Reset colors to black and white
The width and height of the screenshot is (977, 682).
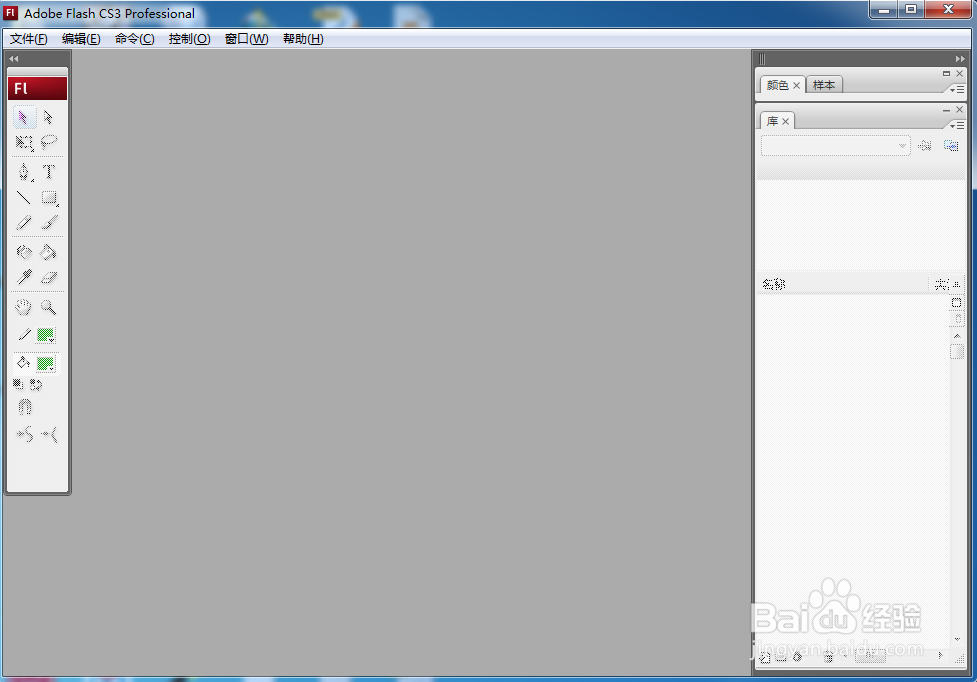point(18,385)
